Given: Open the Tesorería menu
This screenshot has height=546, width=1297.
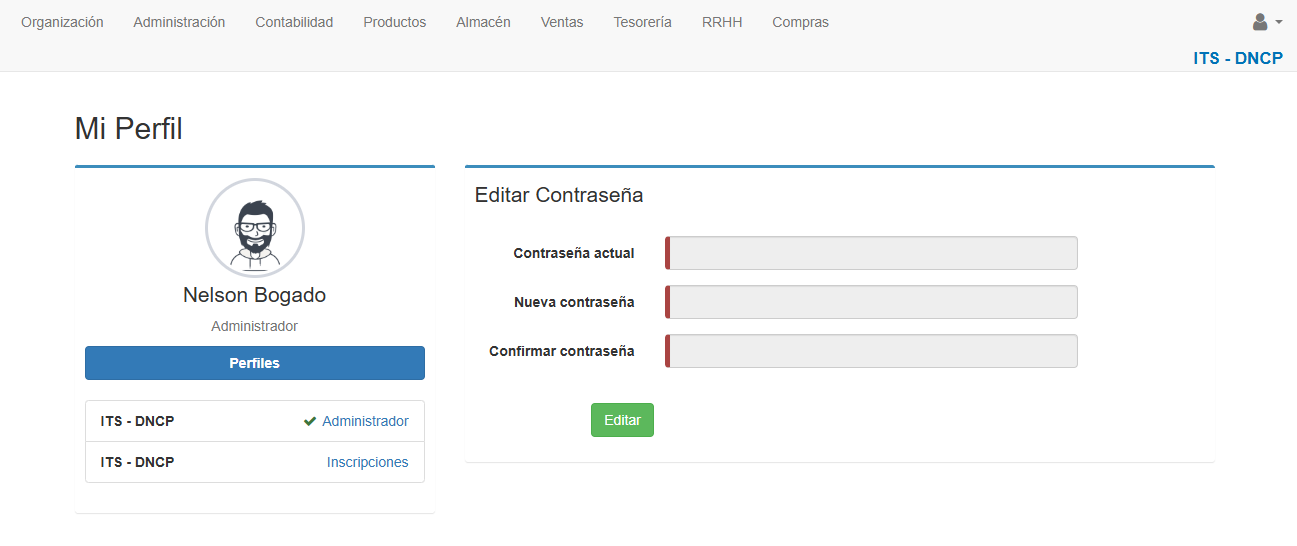Looking at the screenshot, I should tap(642, 22).
